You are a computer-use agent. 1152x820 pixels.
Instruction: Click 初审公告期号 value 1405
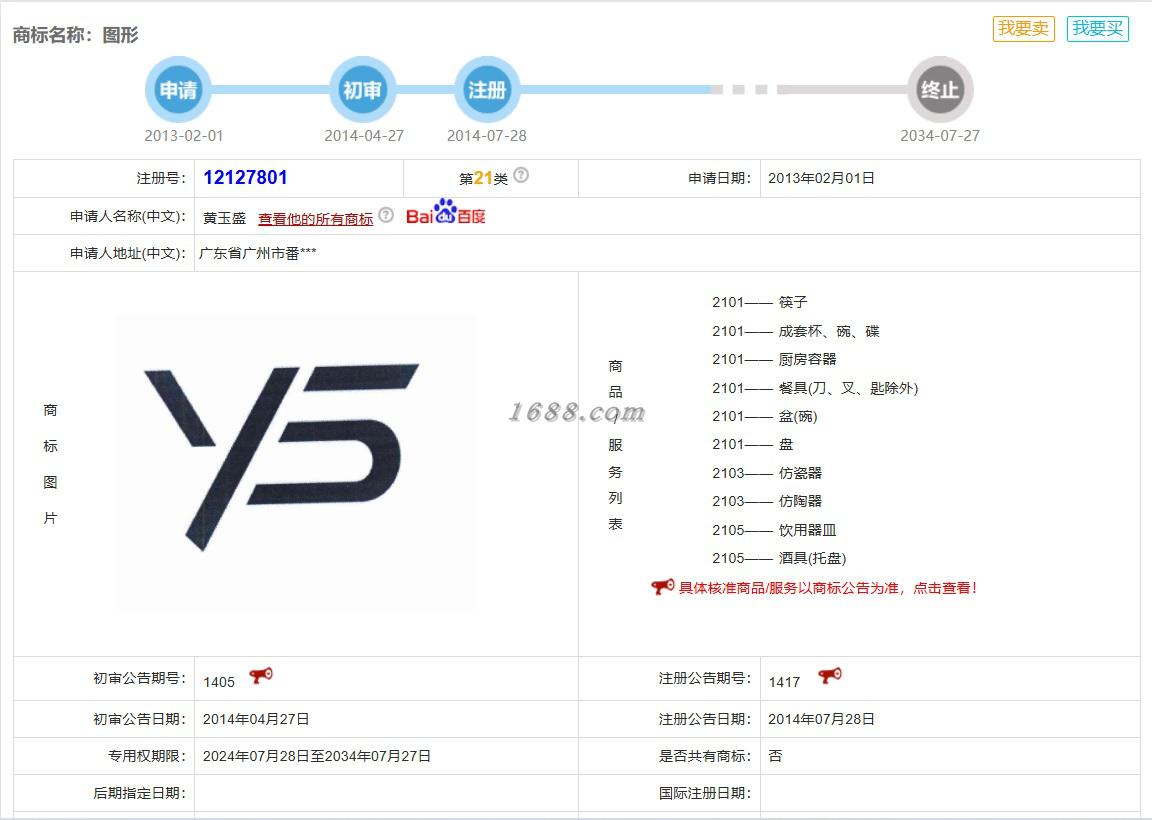(219, 682)
